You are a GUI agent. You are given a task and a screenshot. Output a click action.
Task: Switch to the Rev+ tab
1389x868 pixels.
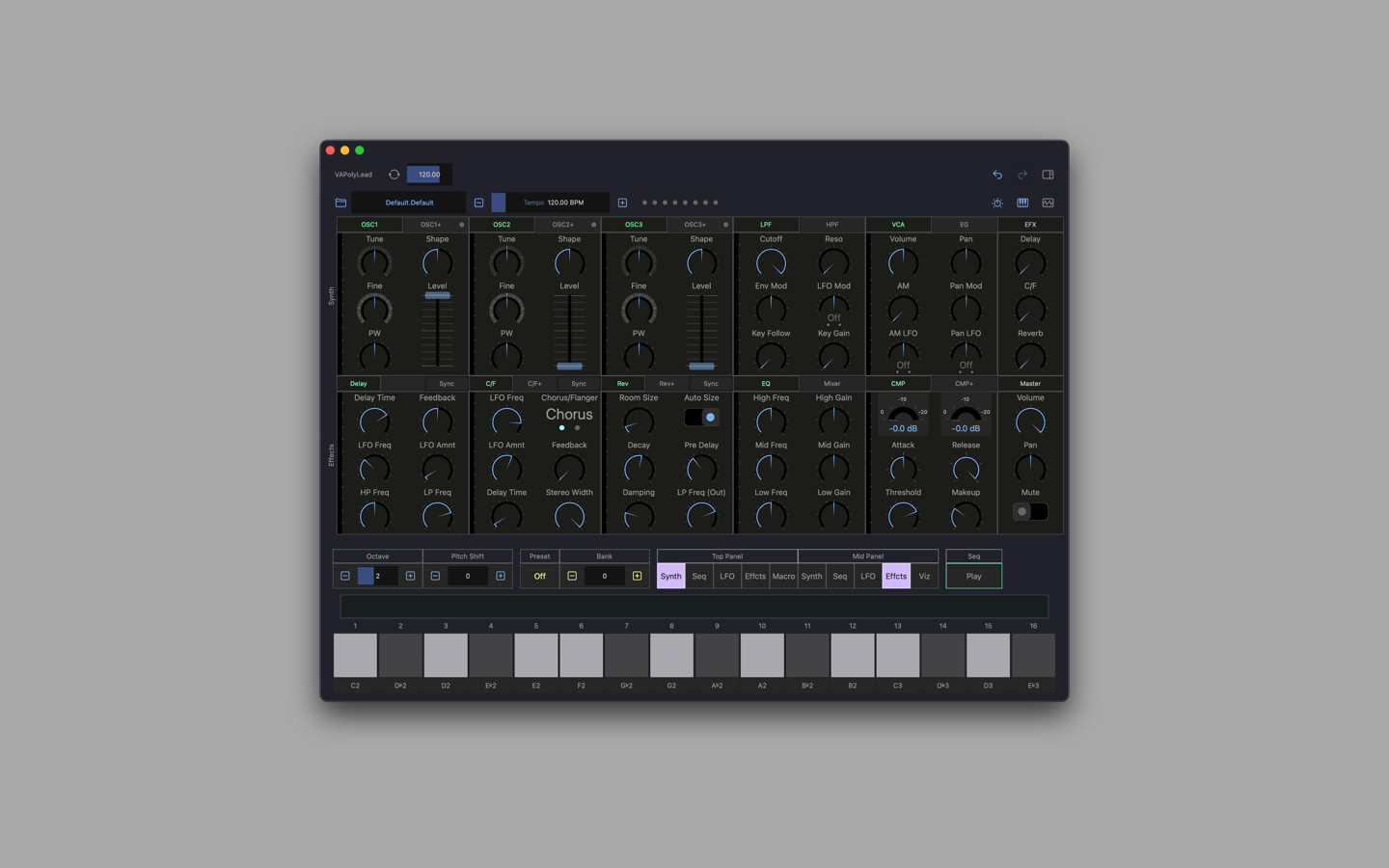(667, 384)
